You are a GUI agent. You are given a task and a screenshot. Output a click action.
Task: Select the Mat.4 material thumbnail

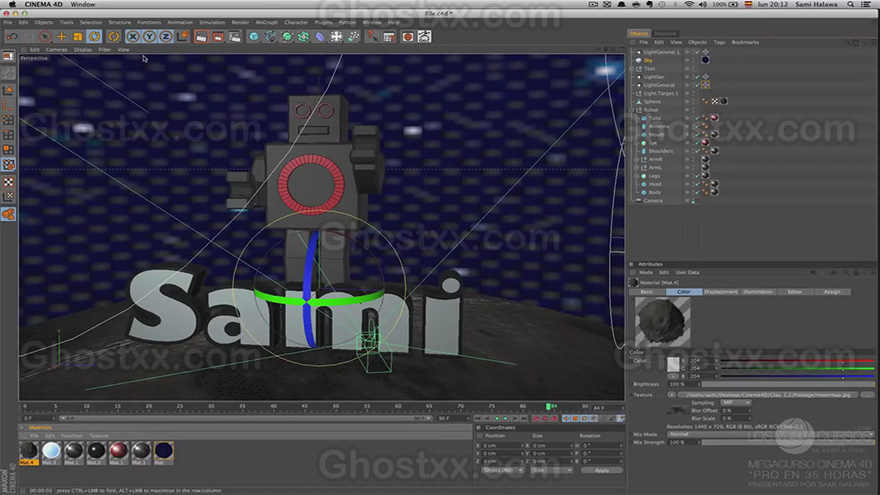29,451
